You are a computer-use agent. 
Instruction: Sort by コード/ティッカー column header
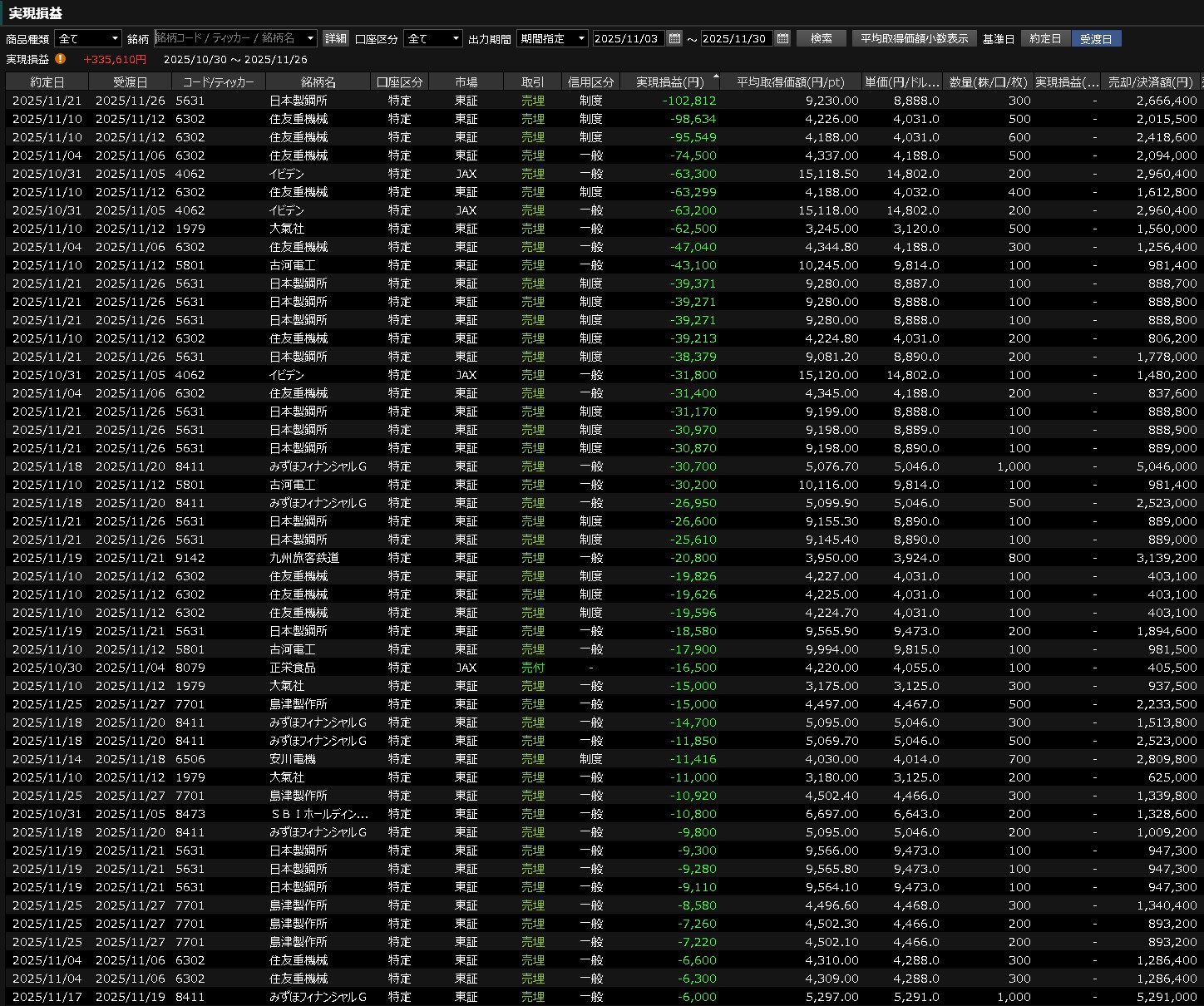tap(219, 81)
